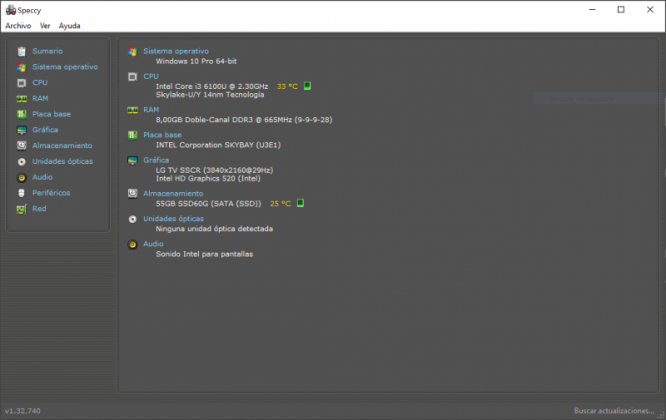Open Unidades ópticas sidebar section
The width and height of the screenshot is (666, 420).
coord(62,161)
